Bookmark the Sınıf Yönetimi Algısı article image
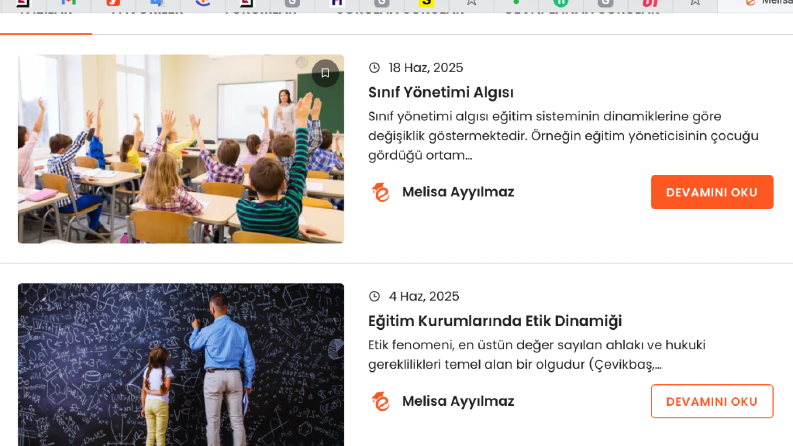 tap(325, 73)
